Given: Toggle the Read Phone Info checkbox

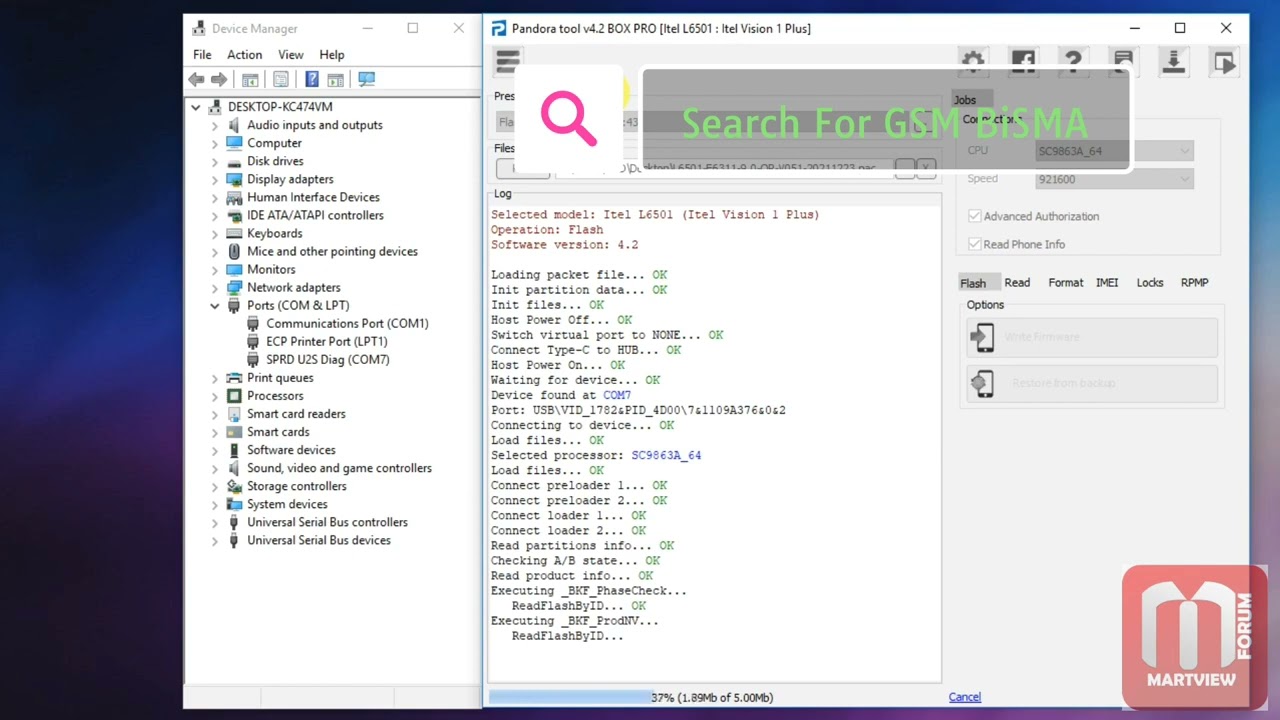Looking at the screenshot, I should point(974,244).
